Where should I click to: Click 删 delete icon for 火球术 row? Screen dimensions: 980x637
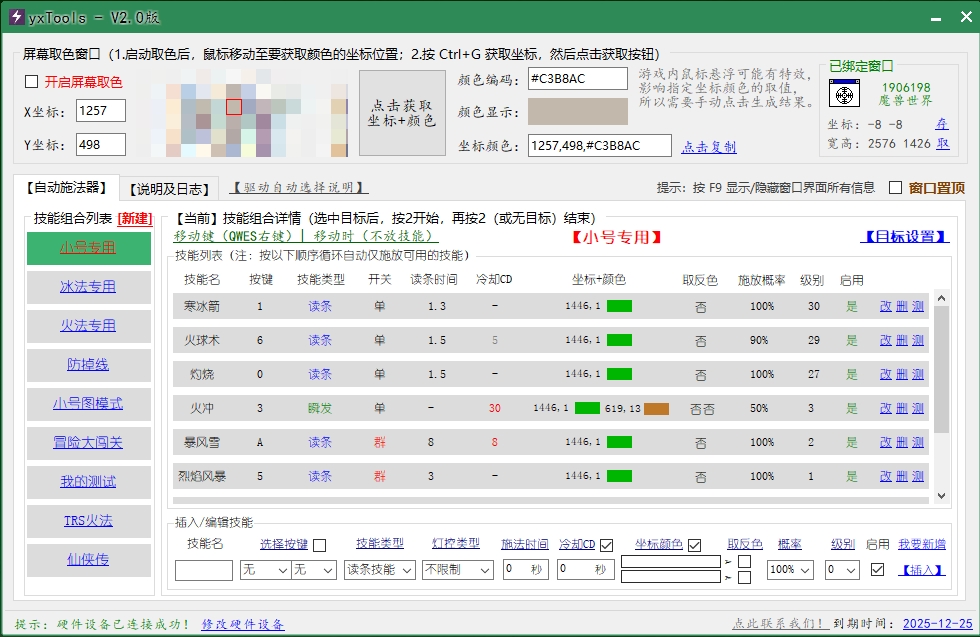tap(901, 341)
